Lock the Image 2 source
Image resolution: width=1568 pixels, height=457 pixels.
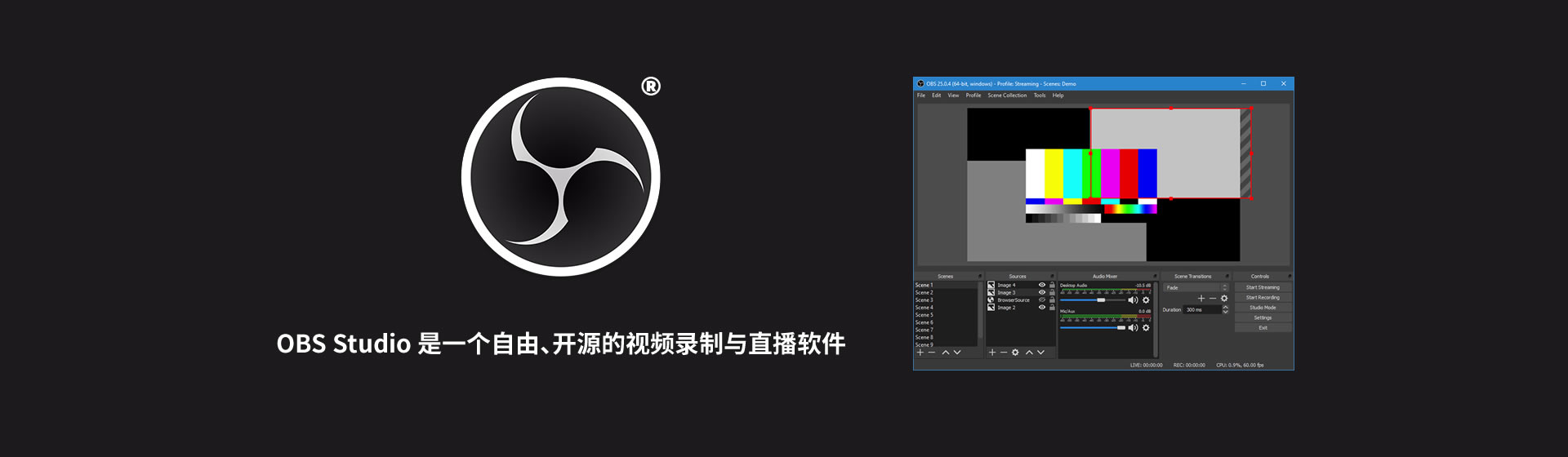pos(1052,307)
